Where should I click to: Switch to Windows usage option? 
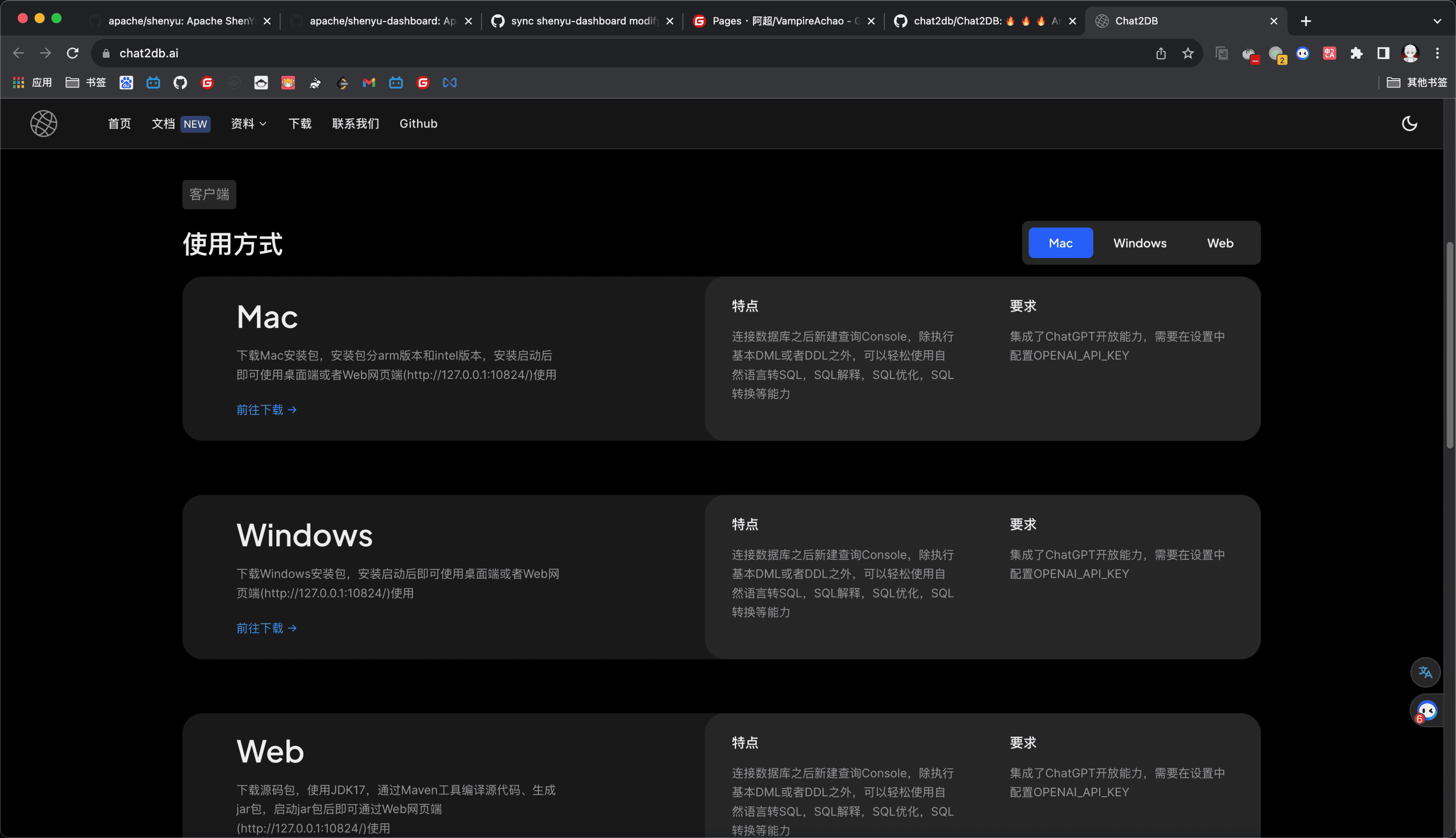click(1140, 243)
